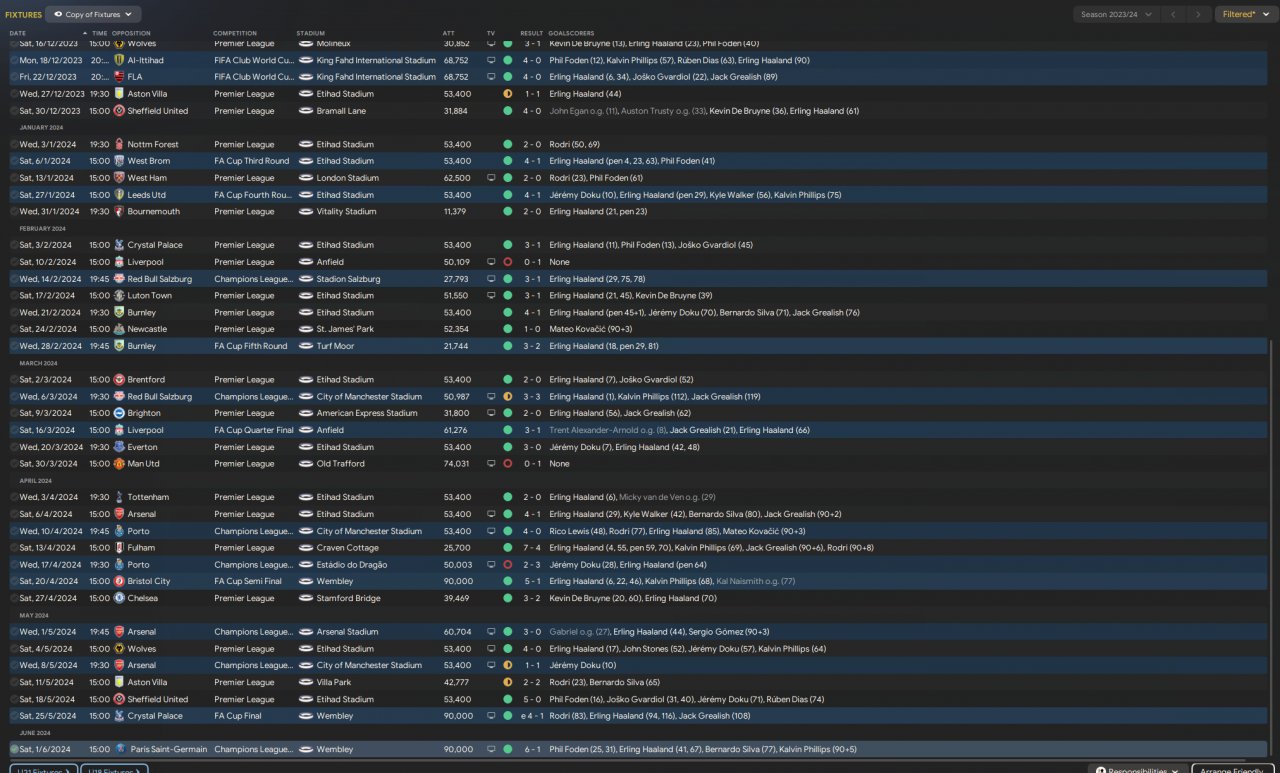Screen dimensions: 1280x773
Task: Click the Brighton club crest
Action: (x=119, y=413)
